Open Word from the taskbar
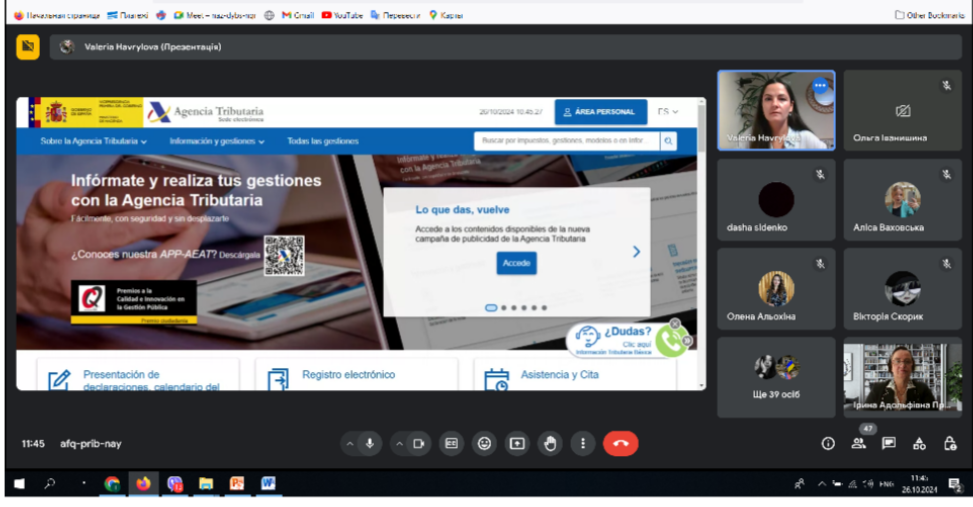The image size is (973, 507). coord(268,484)
